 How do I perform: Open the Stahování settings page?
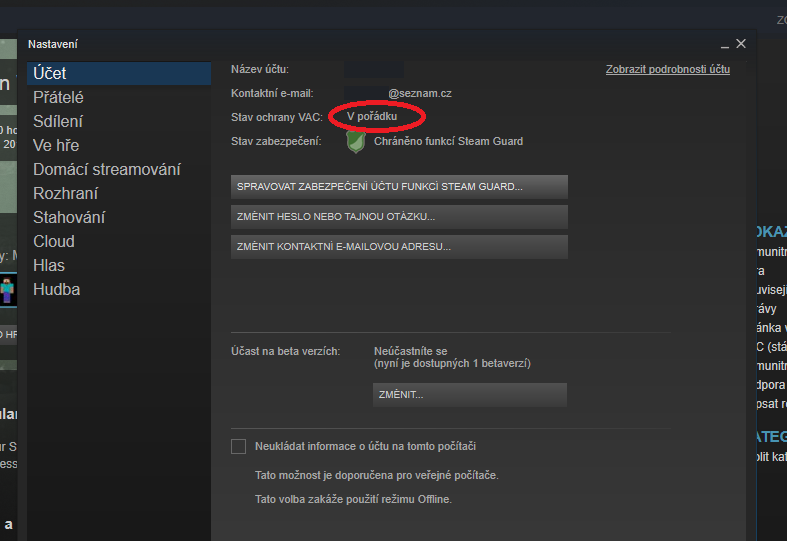(69, 217)
